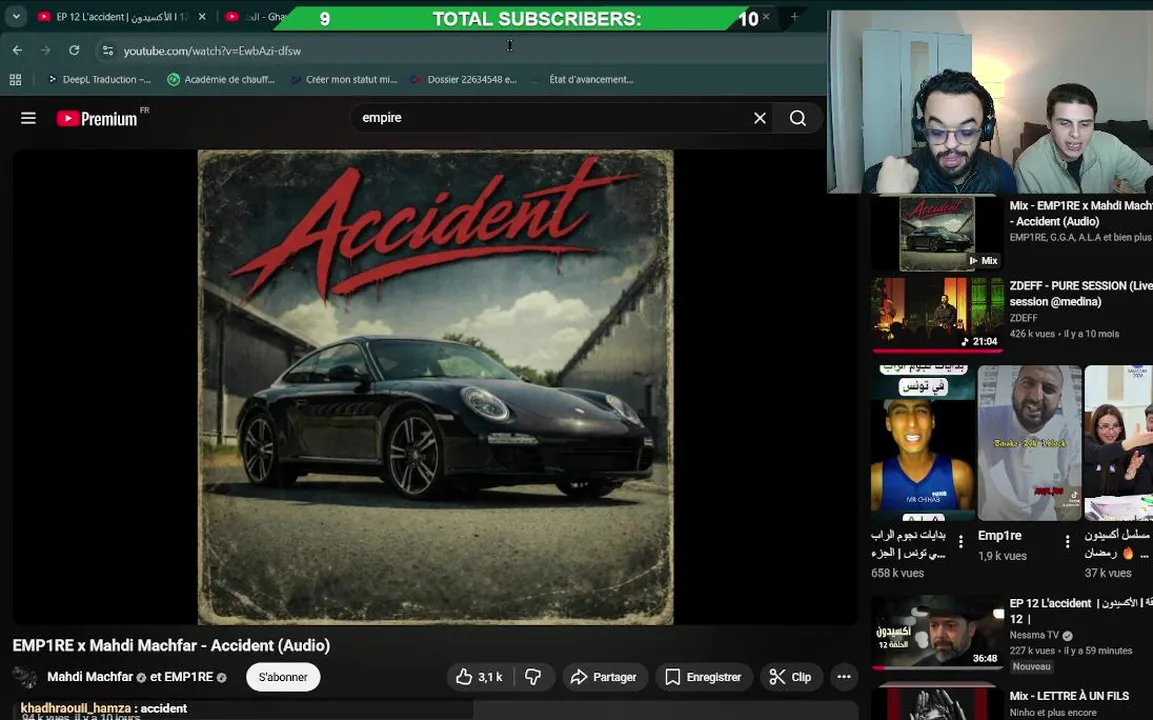Like the video with thumbs up 3,1 k
The height and width of the screenshot is (720, 1153).
(479, 677)
